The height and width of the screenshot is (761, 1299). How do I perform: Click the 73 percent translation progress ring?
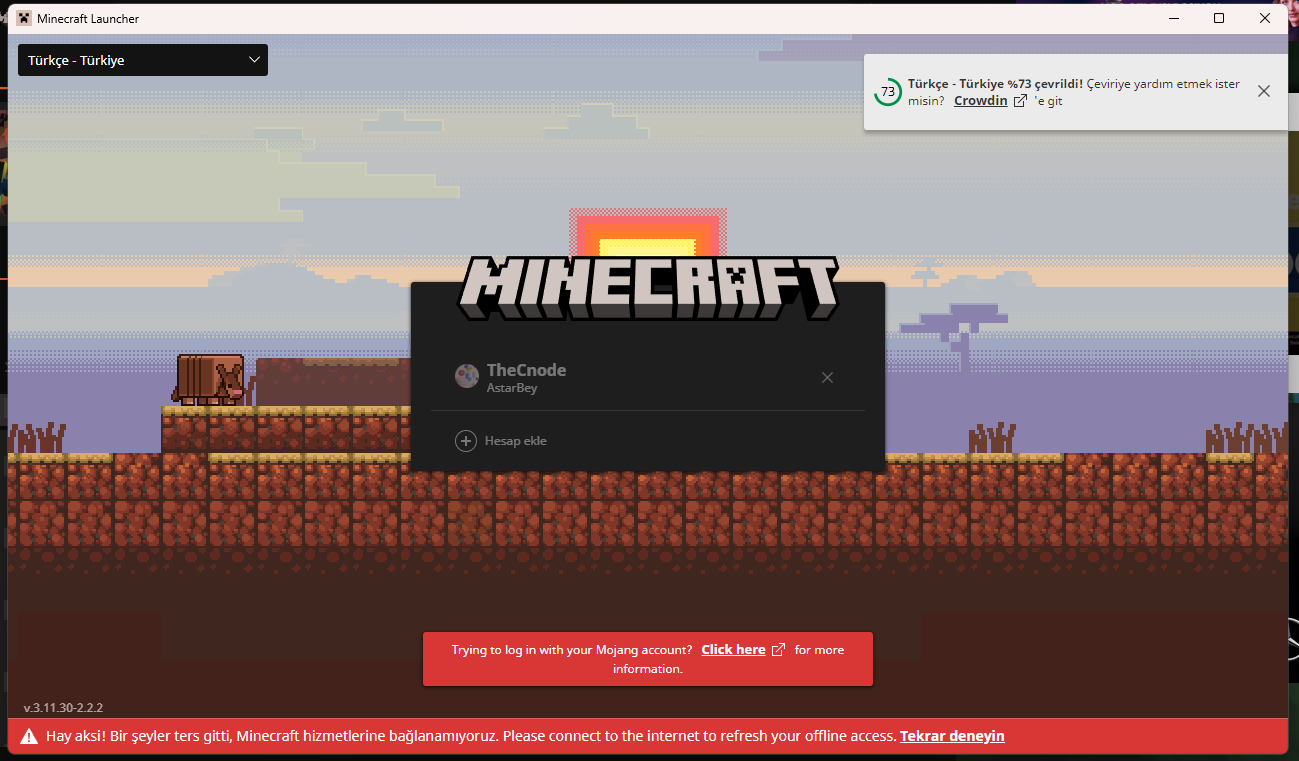887,92
